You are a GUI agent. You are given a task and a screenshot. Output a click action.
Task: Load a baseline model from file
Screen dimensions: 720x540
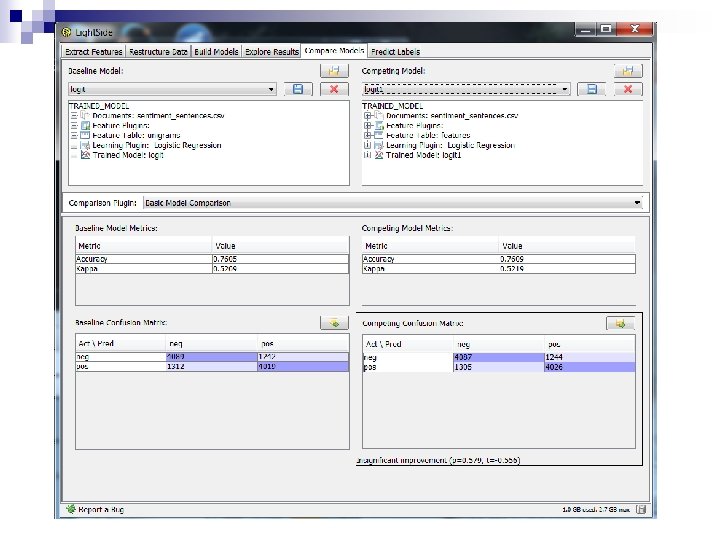click(x=334, y=71)
